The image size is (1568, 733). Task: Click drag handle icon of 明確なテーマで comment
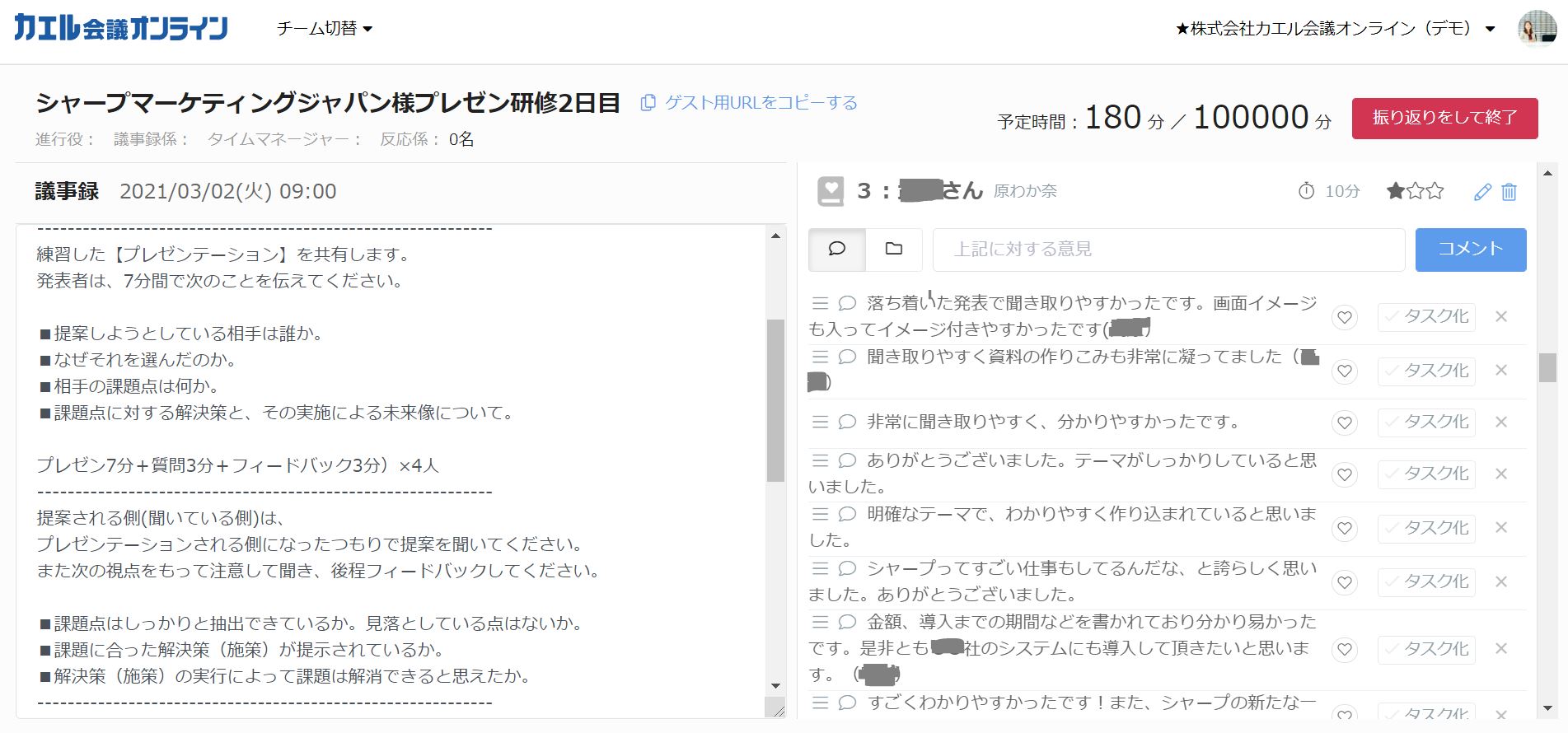[820, 514]
